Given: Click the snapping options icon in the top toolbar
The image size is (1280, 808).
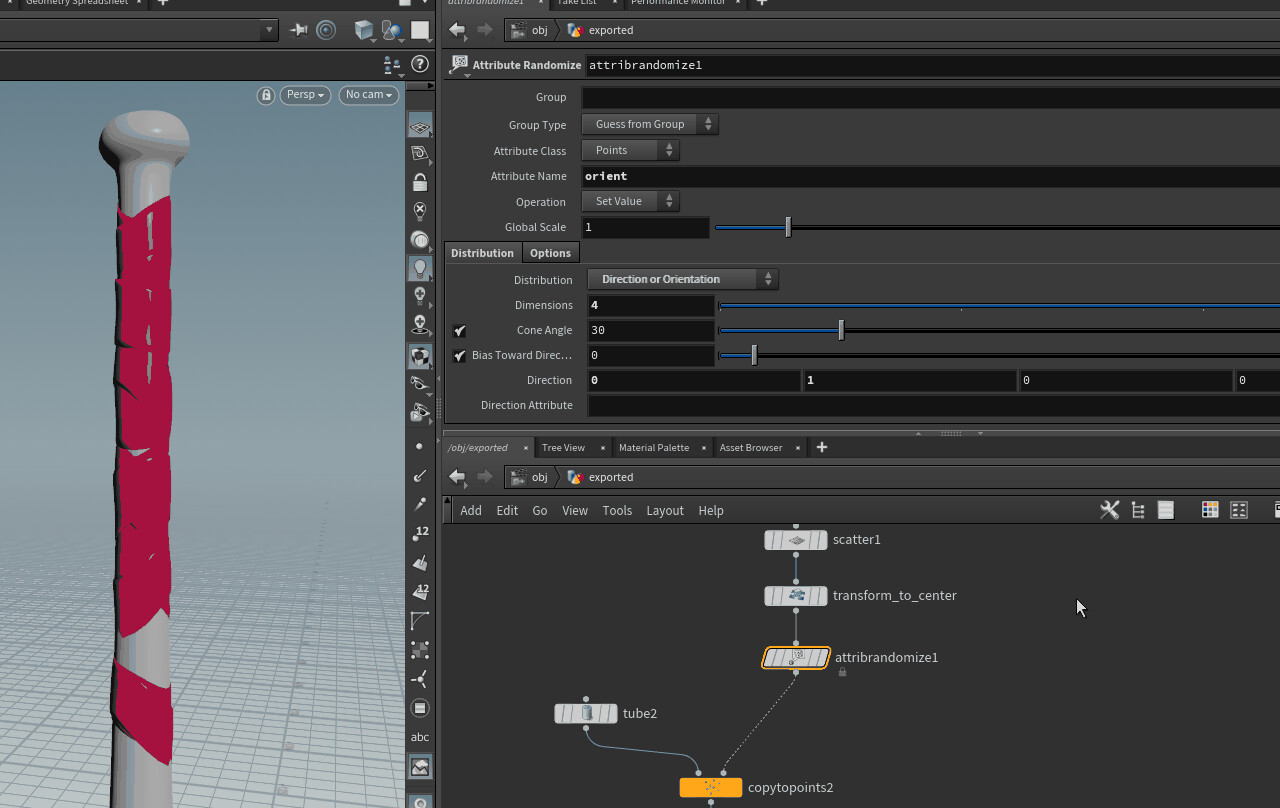Looking at the screenshot, I should coord(326,30).
